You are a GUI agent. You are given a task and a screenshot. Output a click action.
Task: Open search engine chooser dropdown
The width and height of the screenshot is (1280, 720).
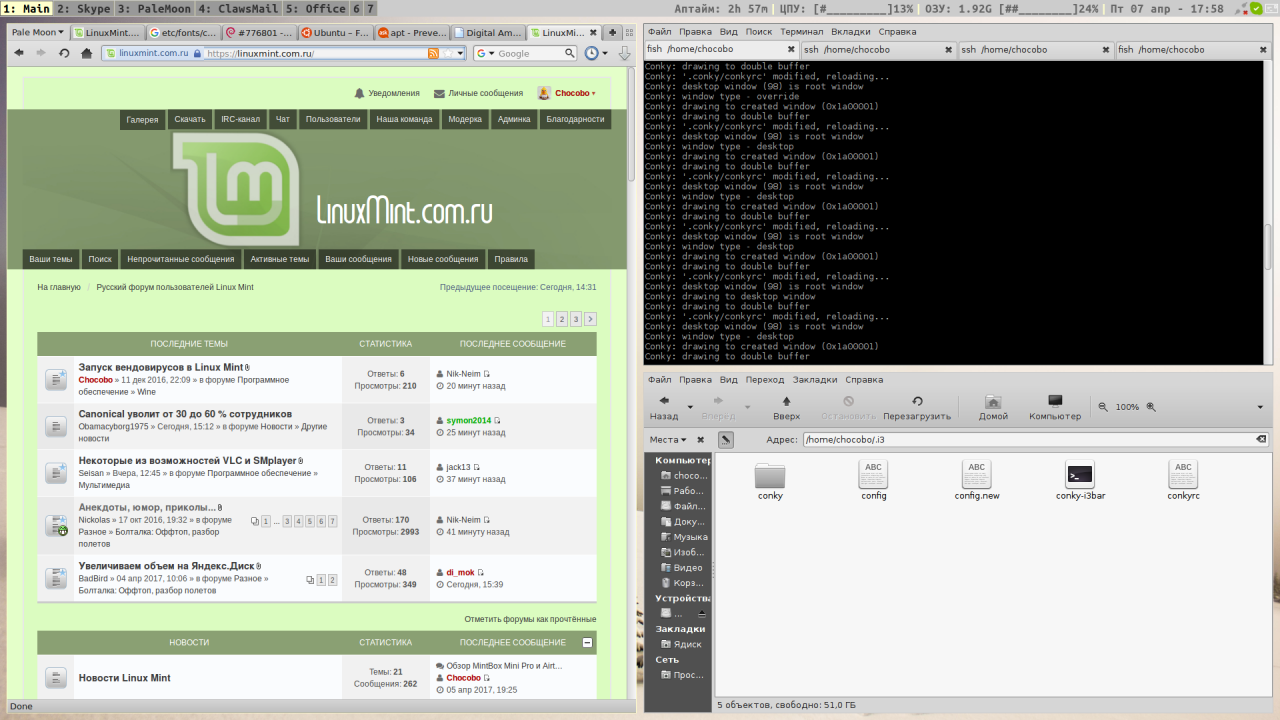(x=490, y=53)
